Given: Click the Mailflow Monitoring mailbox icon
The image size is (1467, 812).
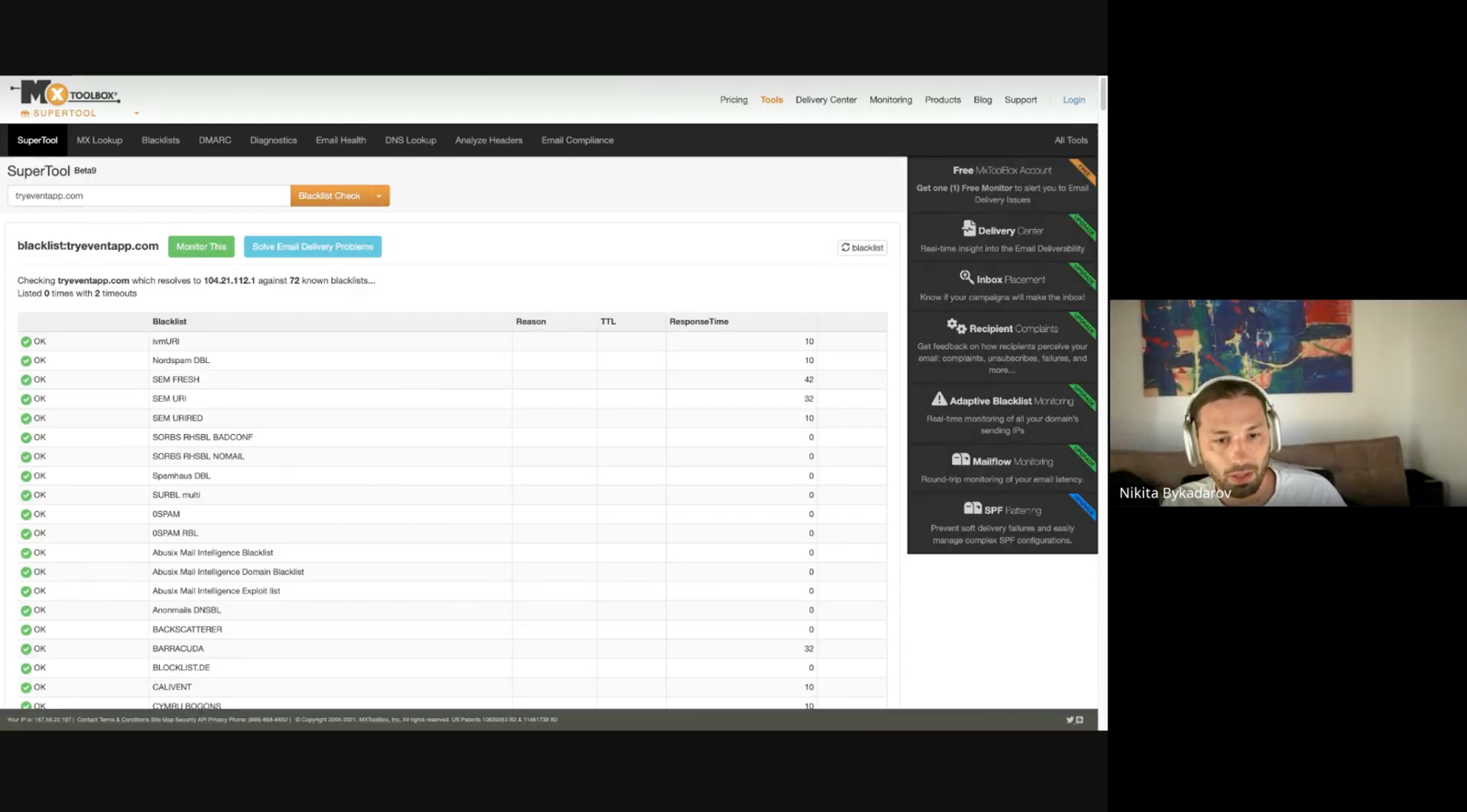Looking at the screenshot, I should point(960,459).
